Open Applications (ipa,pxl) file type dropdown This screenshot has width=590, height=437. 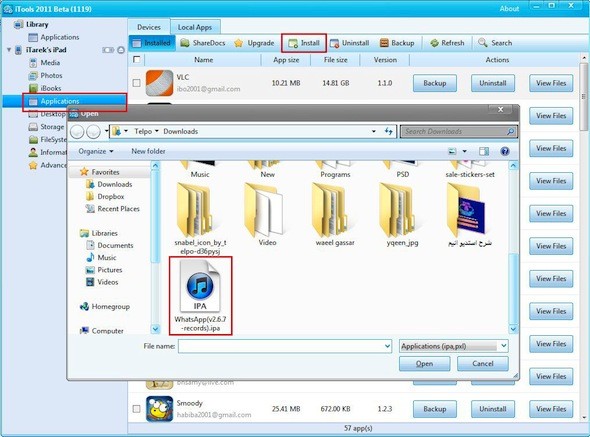453,346
